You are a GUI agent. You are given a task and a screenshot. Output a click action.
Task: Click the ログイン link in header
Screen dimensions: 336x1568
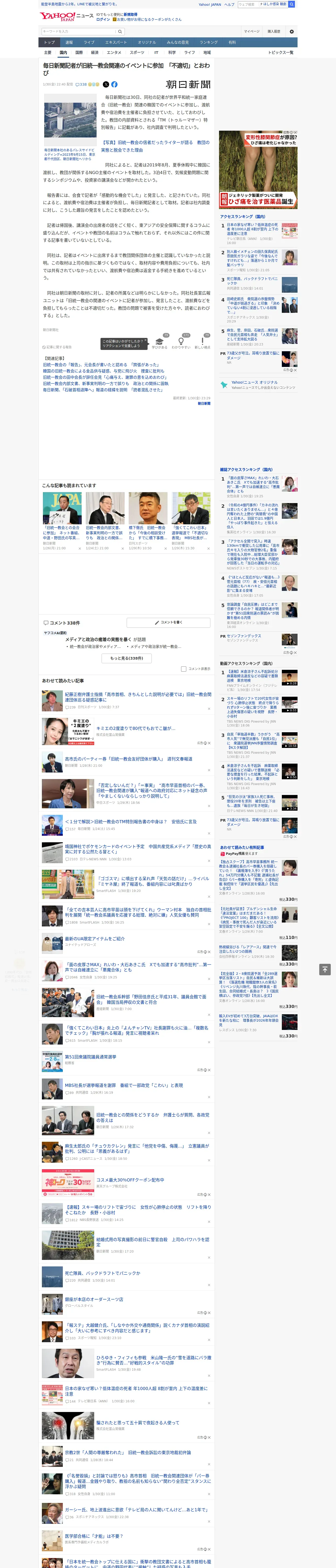coord(103,20)
